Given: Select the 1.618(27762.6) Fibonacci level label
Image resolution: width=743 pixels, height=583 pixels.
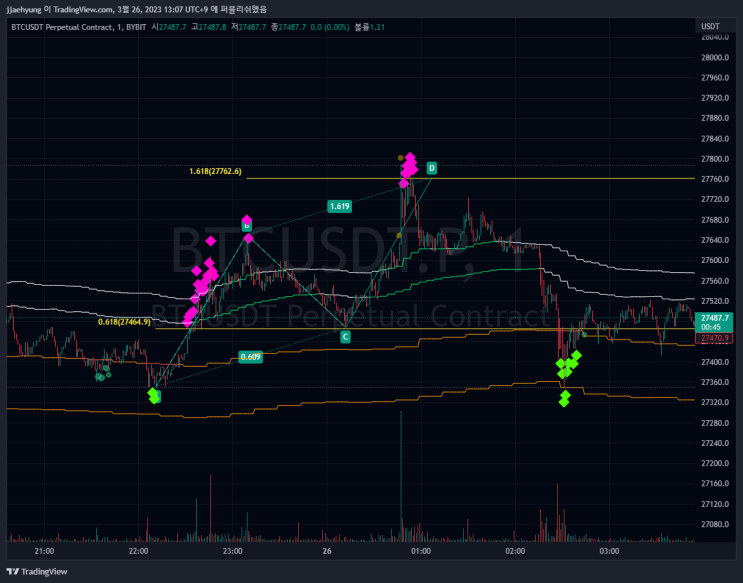Looking at the screenshot, I should point(215,171).
